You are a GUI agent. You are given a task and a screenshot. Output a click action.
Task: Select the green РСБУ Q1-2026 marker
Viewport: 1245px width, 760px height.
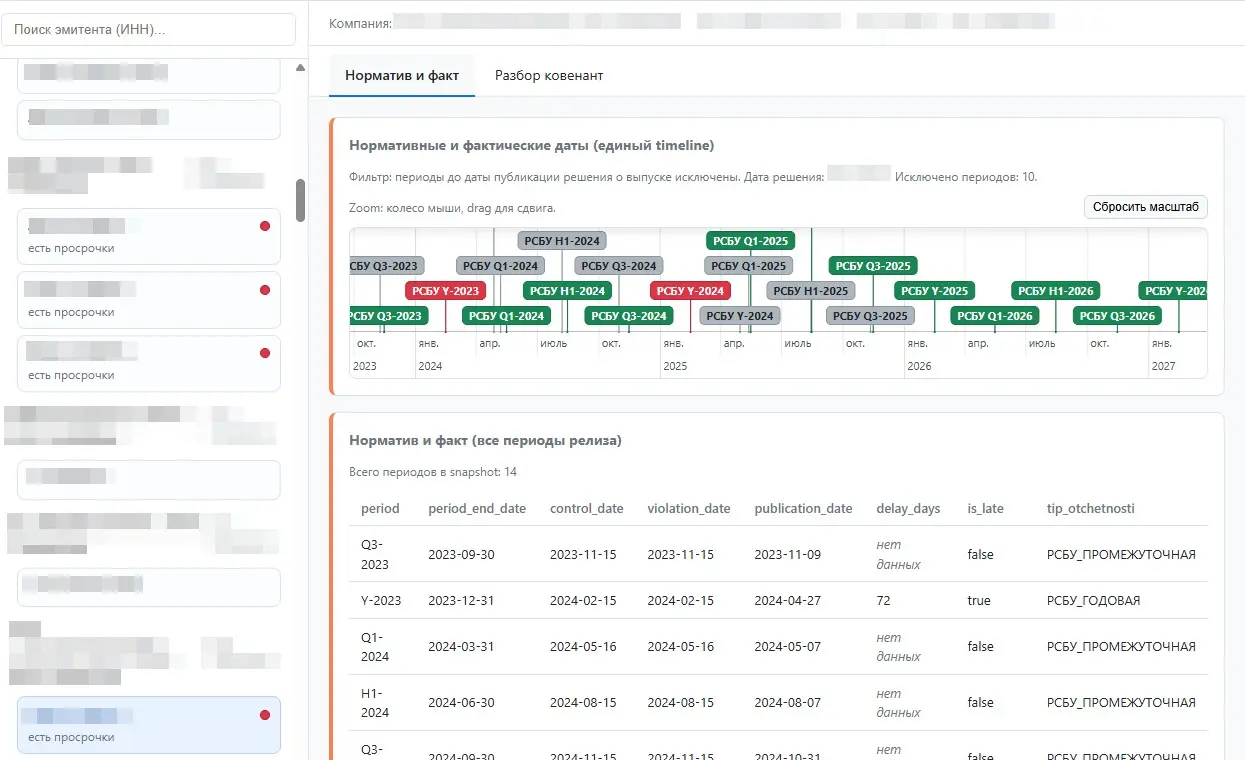point(994,316)
